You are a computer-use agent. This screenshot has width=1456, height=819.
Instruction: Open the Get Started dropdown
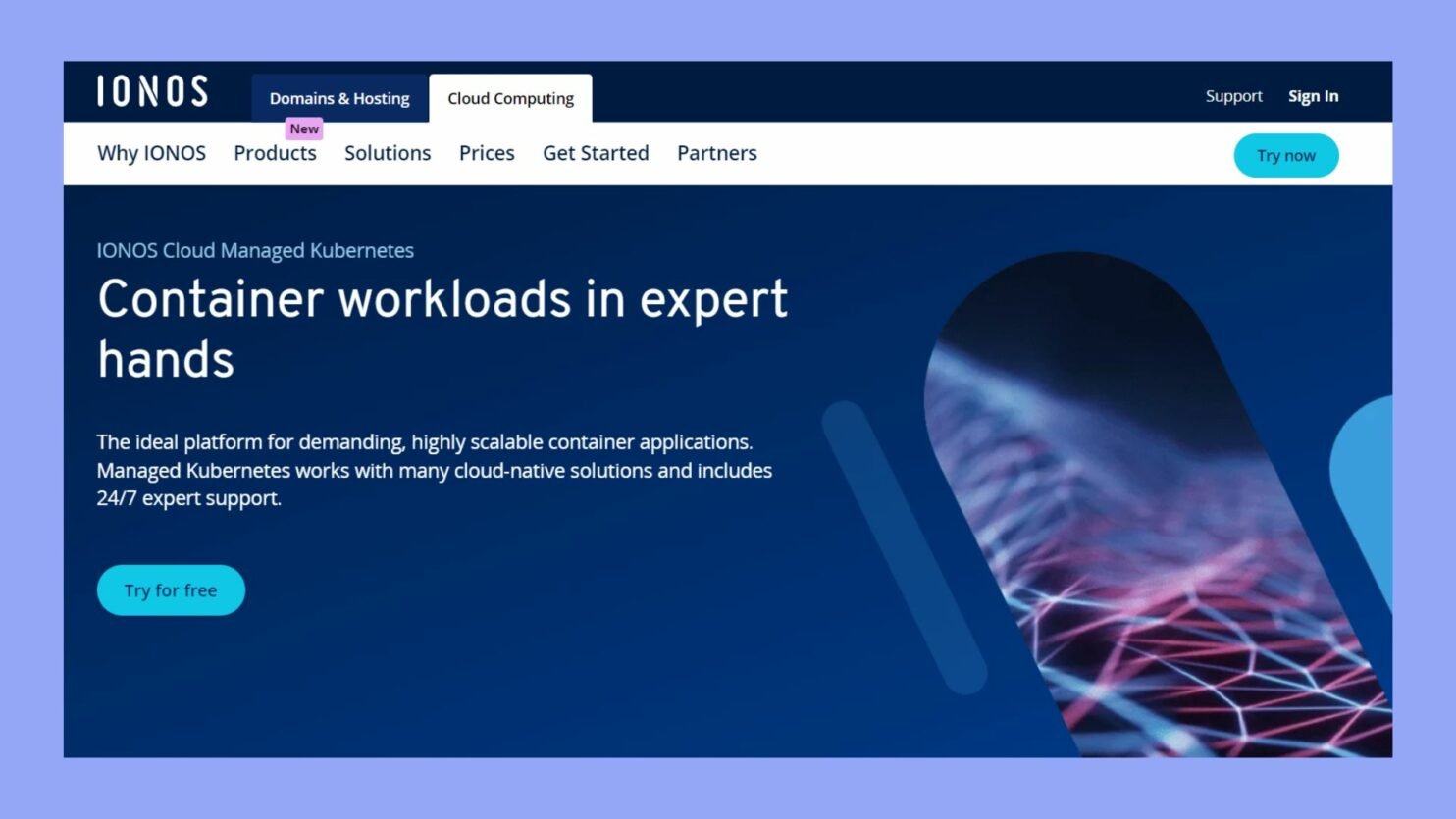(x=596, y=153)
